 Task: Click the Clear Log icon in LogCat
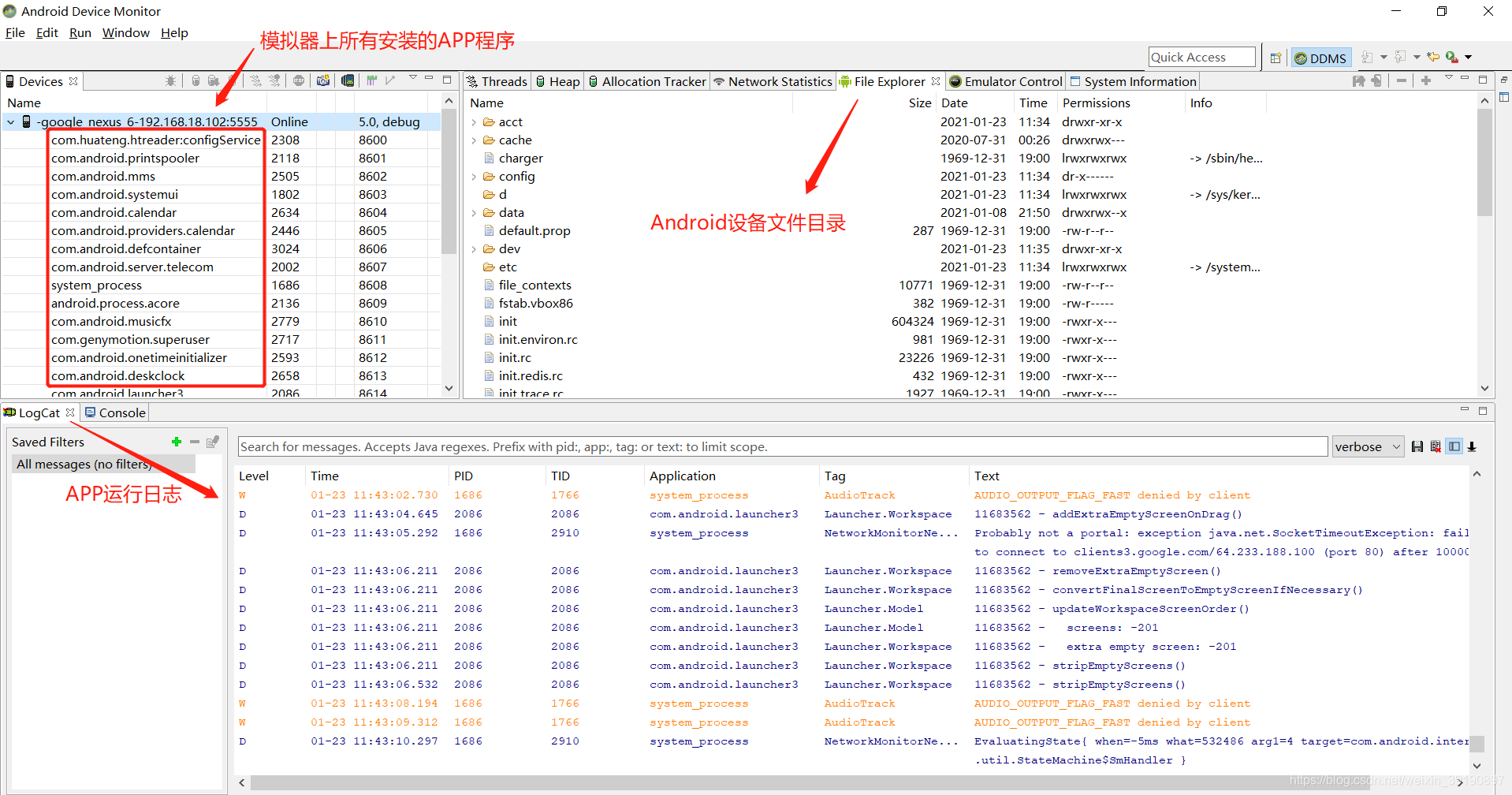[x=1436, y=446]
